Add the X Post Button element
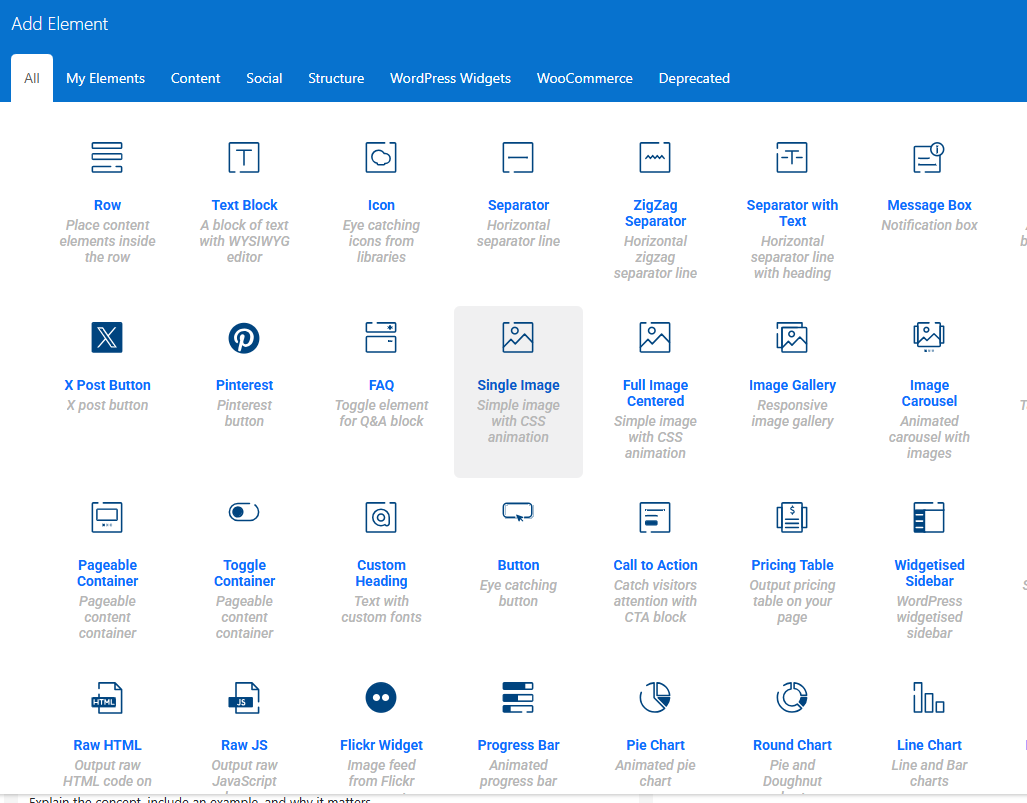Viewport: 1027px width, 803px height. (107, 385)
